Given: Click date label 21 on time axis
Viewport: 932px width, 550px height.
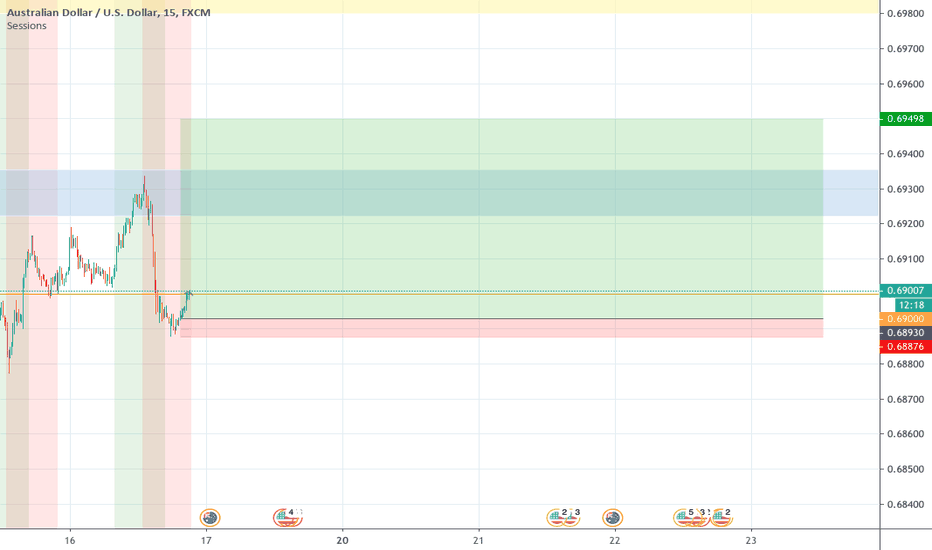Looking at the screenshot, I should click(478, 540).
